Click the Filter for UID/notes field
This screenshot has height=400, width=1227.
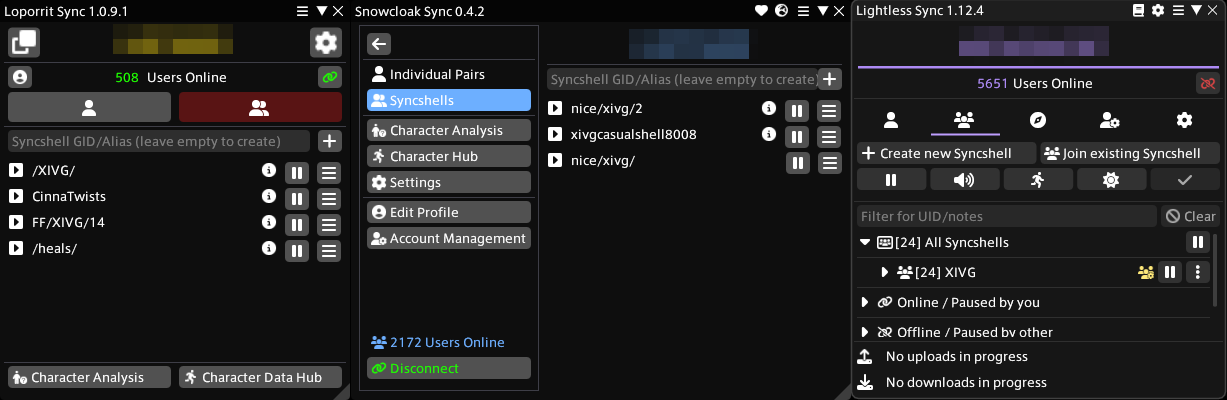tap(1007, 216)
